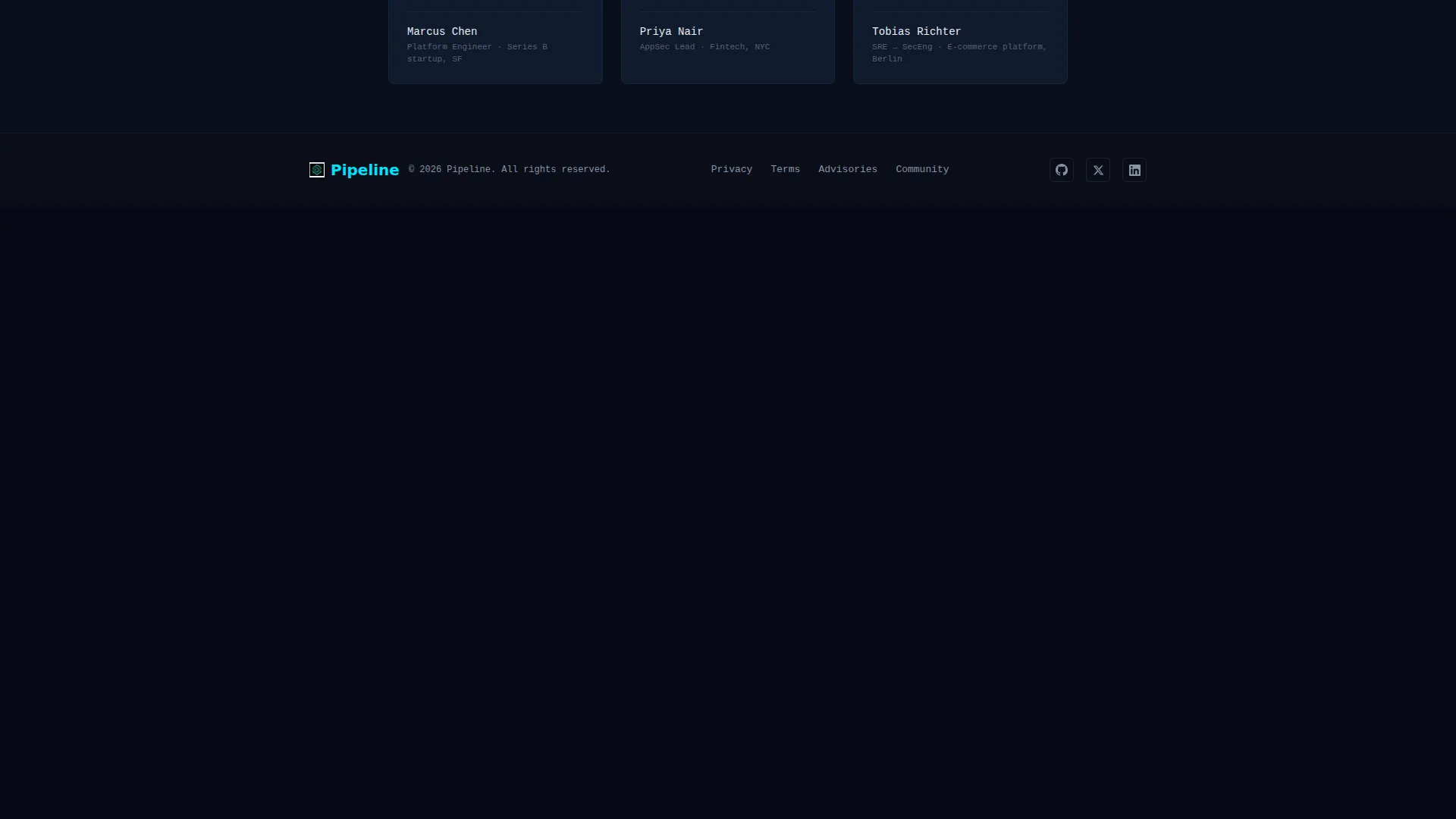The image size is (1456, 819).
Task: Open the Community footer link
Action: pyautogui.click(x=922, y=169)
